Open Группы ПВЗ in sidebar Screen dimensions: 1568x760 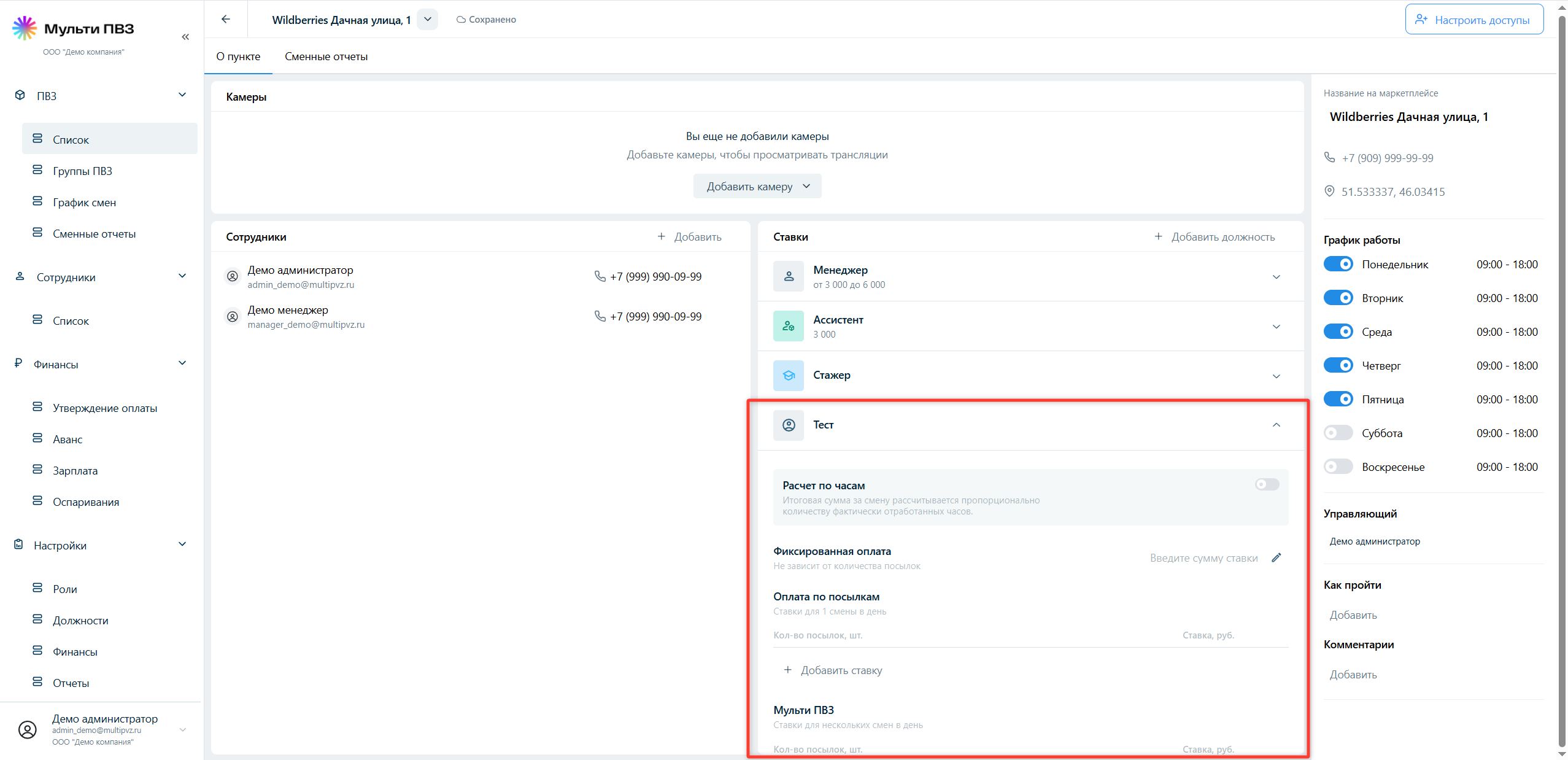pos(82,171)
